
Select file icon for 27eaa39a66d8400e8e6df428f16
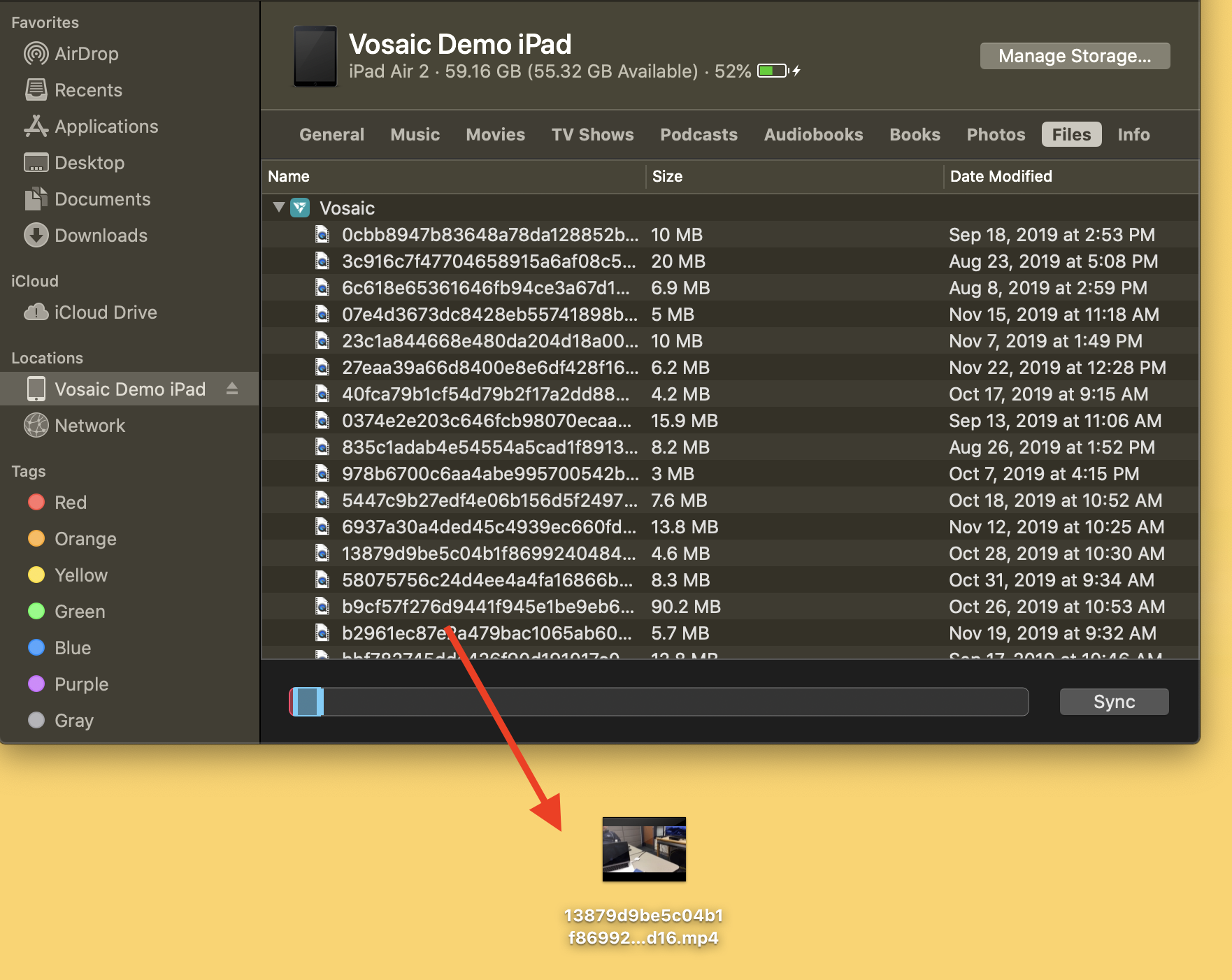[x=322, y=367]
